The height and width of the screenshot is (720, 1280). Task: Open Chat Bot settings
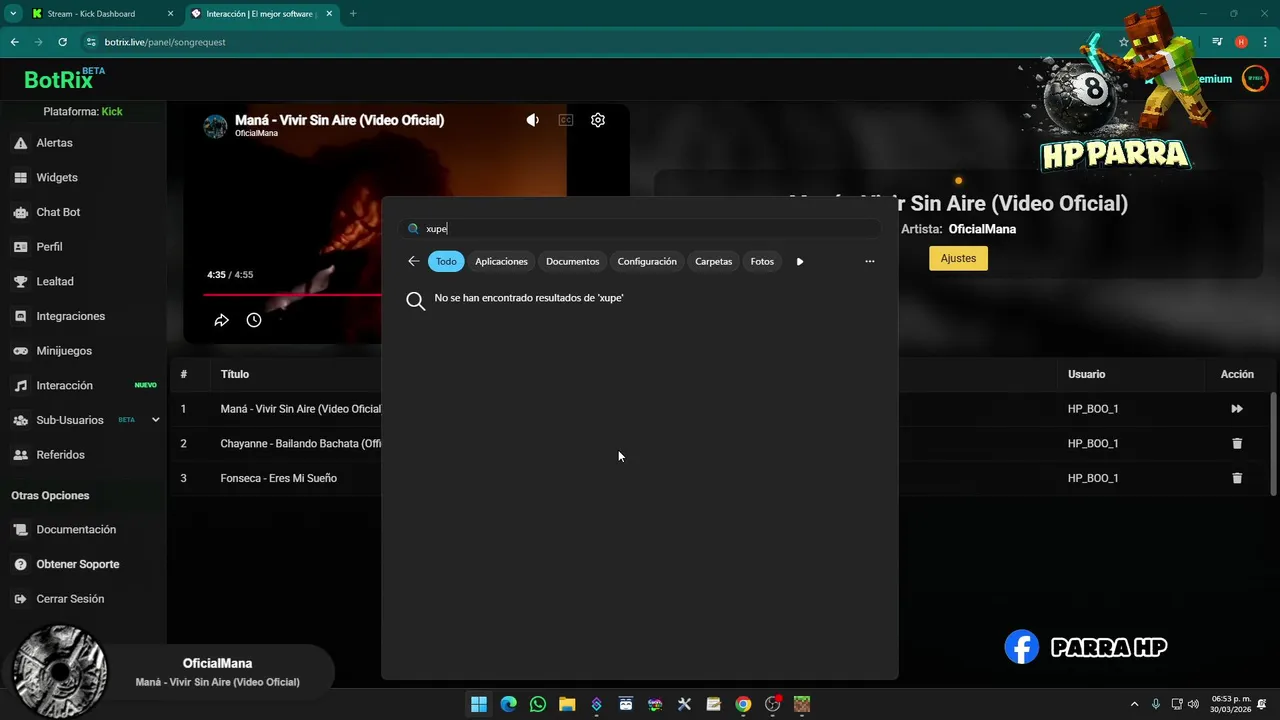pyautogui.click(x=58, y=212)
